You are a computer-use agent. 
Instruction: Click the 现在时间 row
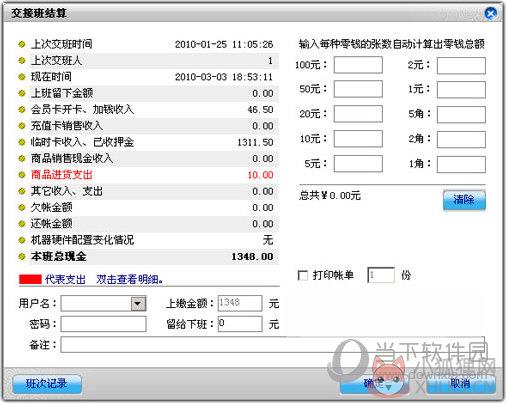coord(149,77)
